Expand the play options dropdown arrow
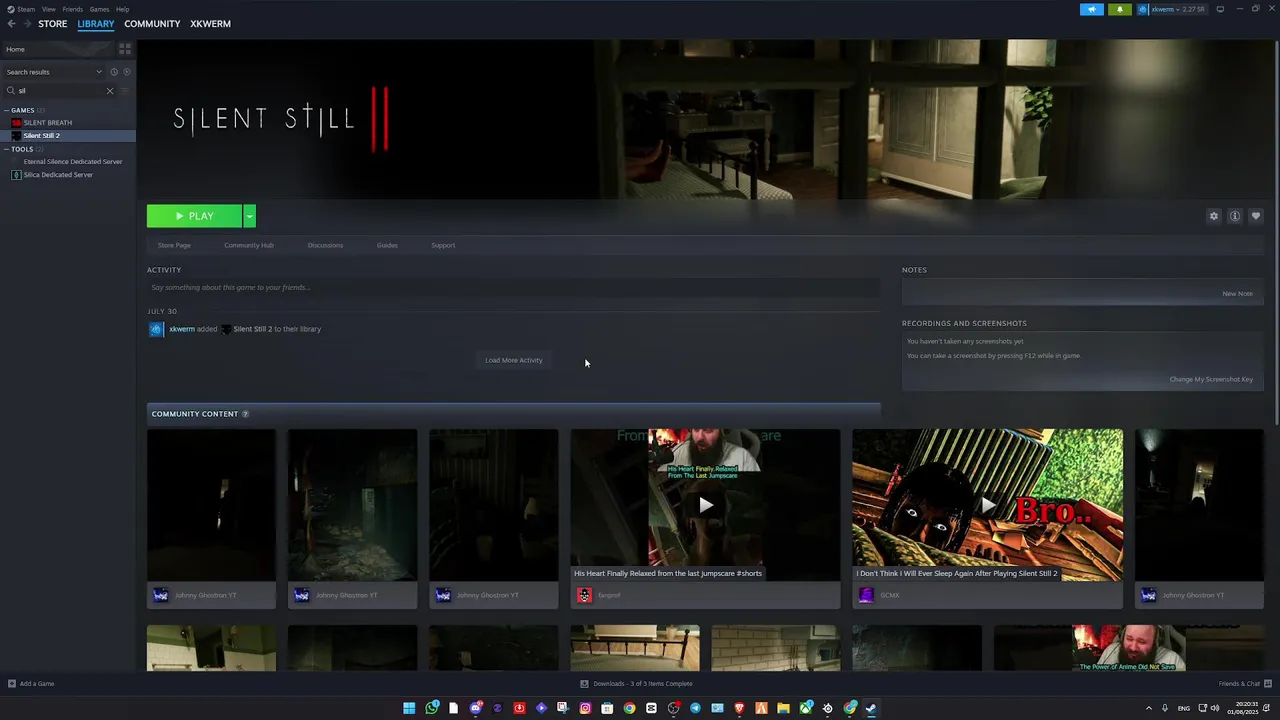This screenshot has height=720, width=1280. click(x=250, y=216)
